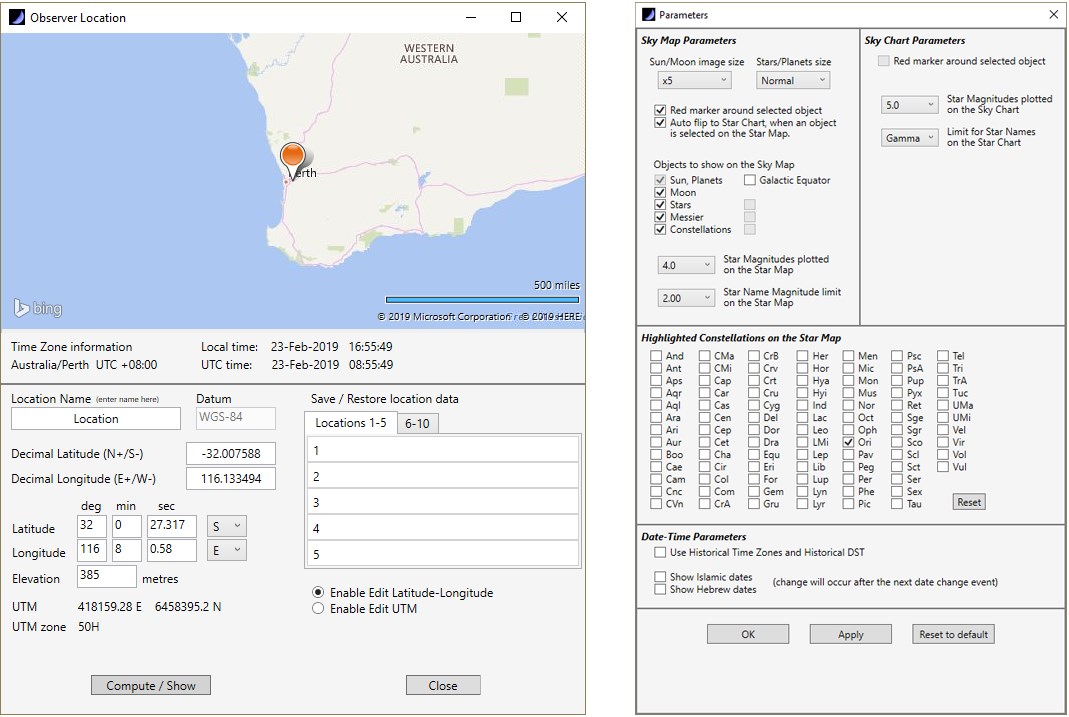The height and width of the screenshot is (717, 1069).
Task: Click Close button in Observer Location
Action: coord(443,685)
